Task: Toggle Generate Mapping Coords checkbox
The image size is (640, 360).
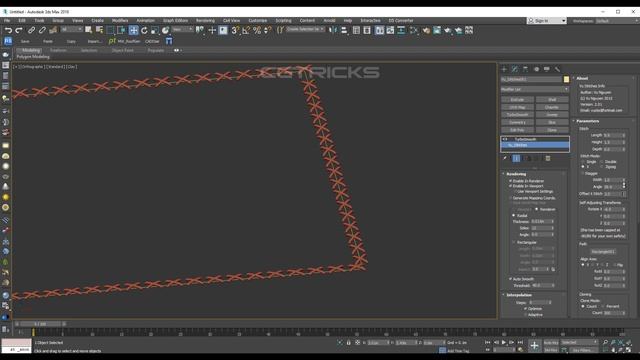Action: (x=510, y=198)
